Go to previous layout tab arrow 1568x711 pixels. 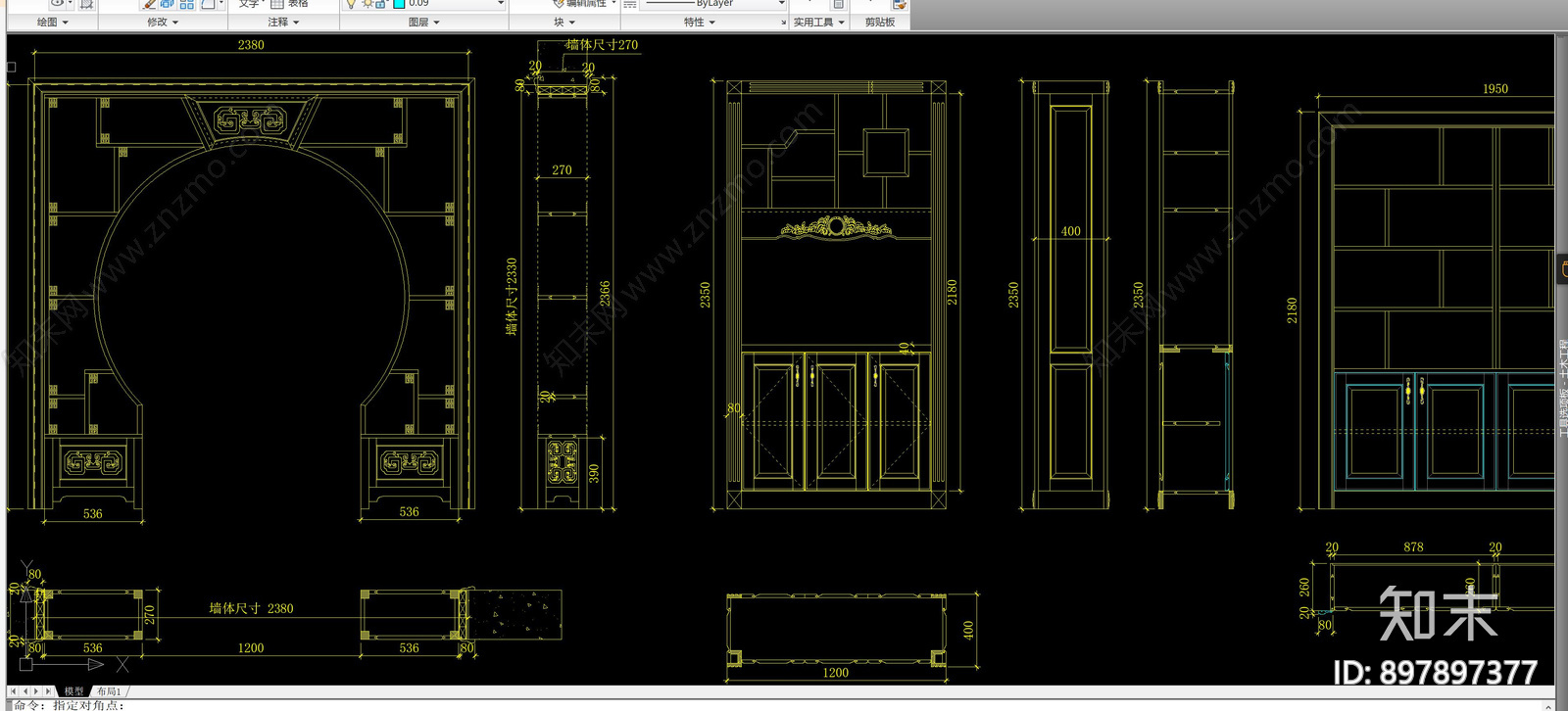click(x=26, y=691)
